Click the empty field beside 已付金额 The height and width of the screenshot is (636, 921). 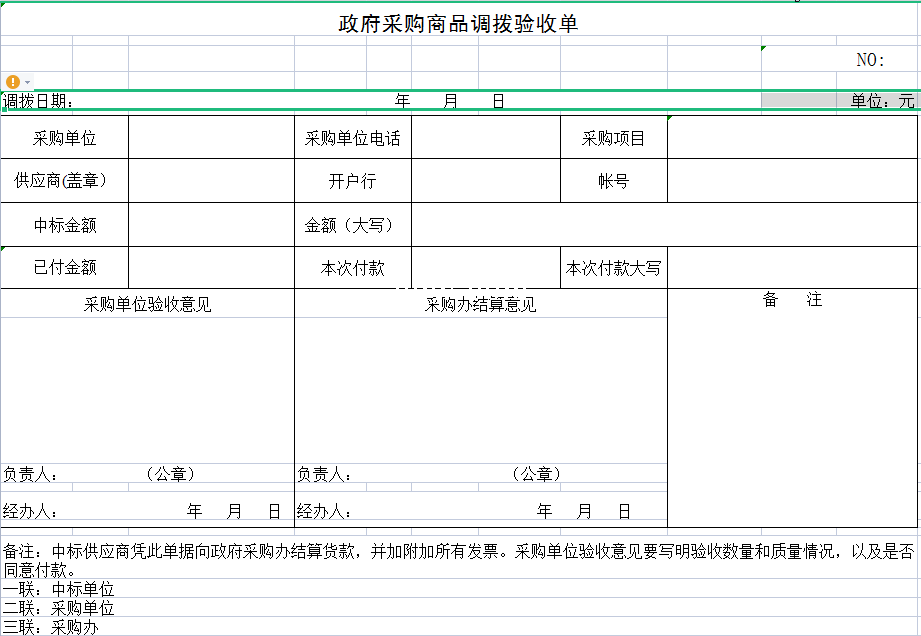coord(211,268)
